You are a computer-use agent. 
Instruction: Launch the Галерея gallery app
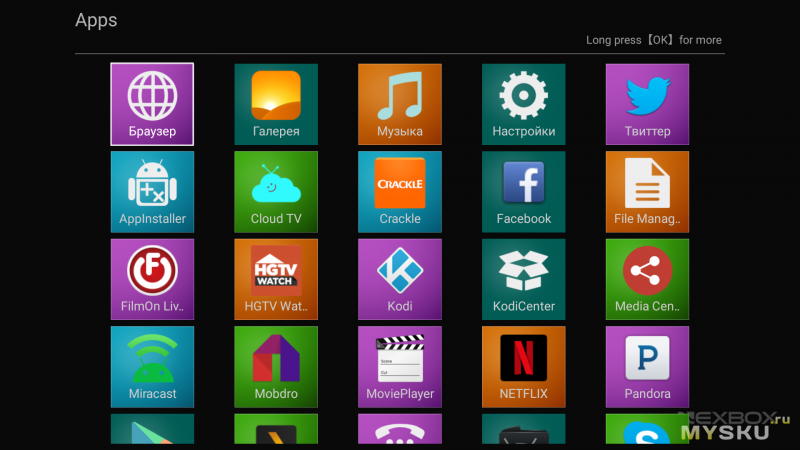(276, 104)
